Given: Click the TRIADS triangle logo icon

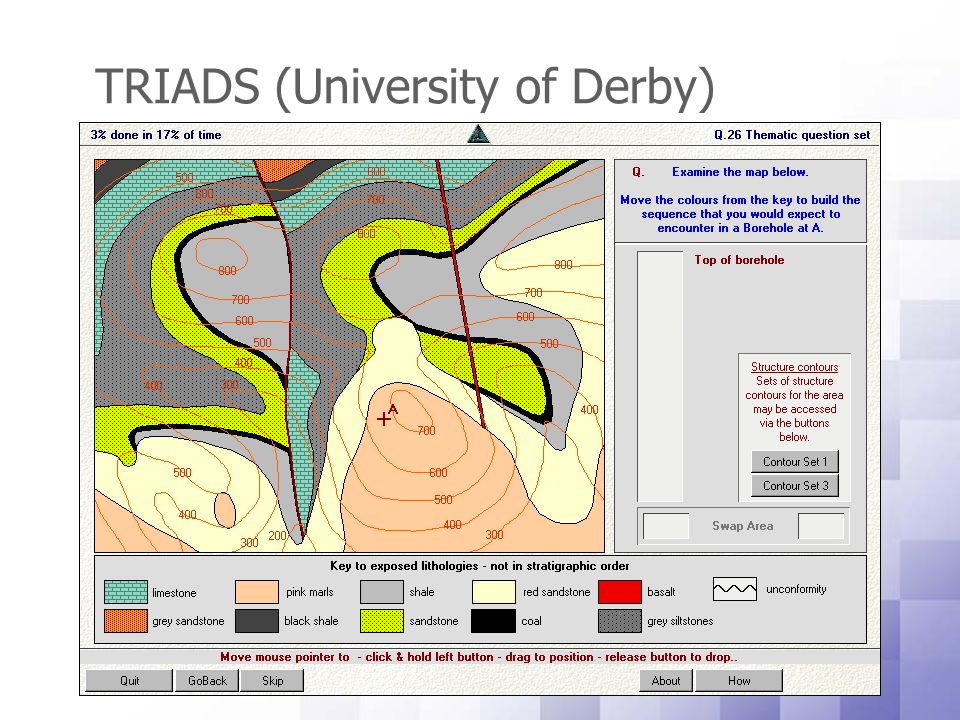Looking at the screenshot, I should pyautogui.click(x=478, y=134).
